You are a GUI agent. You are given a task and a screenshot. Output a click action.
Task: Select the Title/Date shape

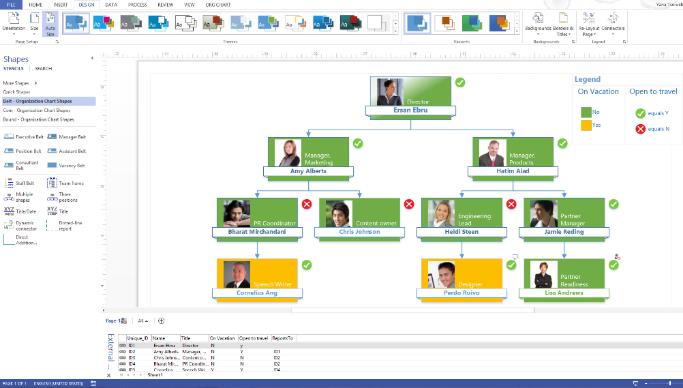(20, 211)
